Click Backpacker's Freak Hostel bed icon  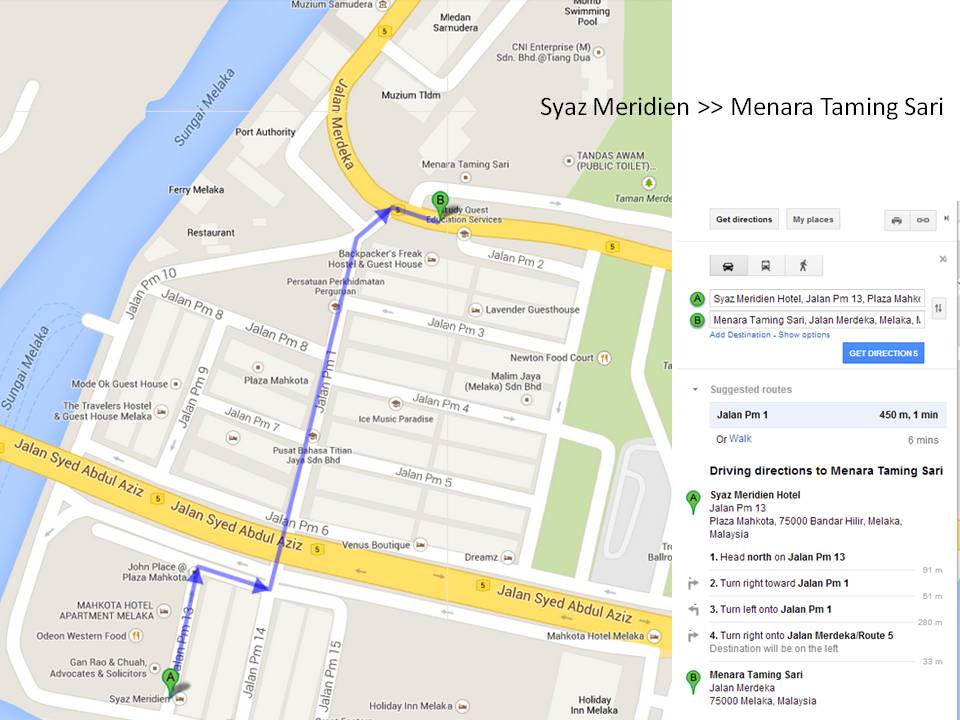click(x=432, y=259)
